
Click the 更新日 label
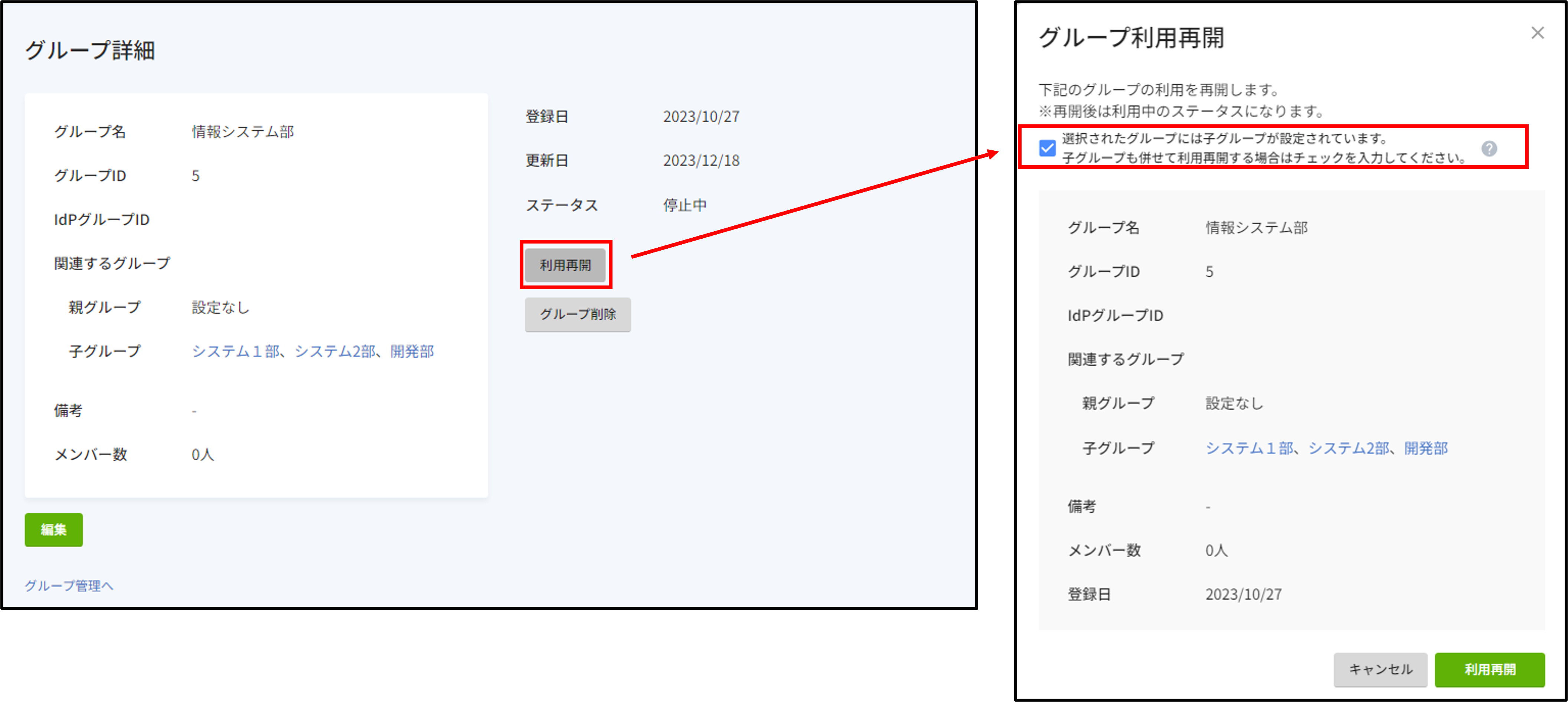(x=546, y=161)
